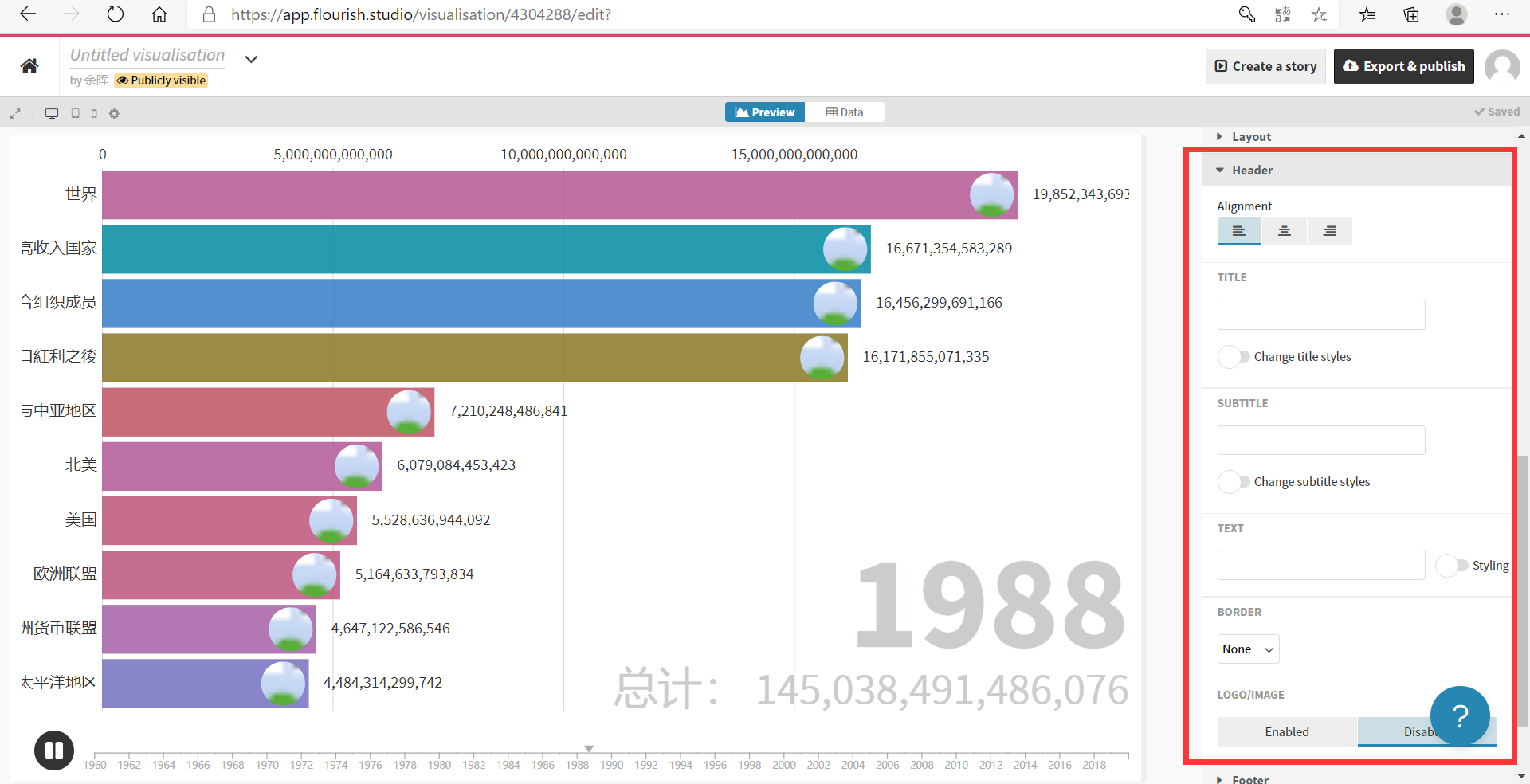The height and width of the screenshot is (784, 1530).
Task: Open the help question mark bubble
Action: (1460, 715)
